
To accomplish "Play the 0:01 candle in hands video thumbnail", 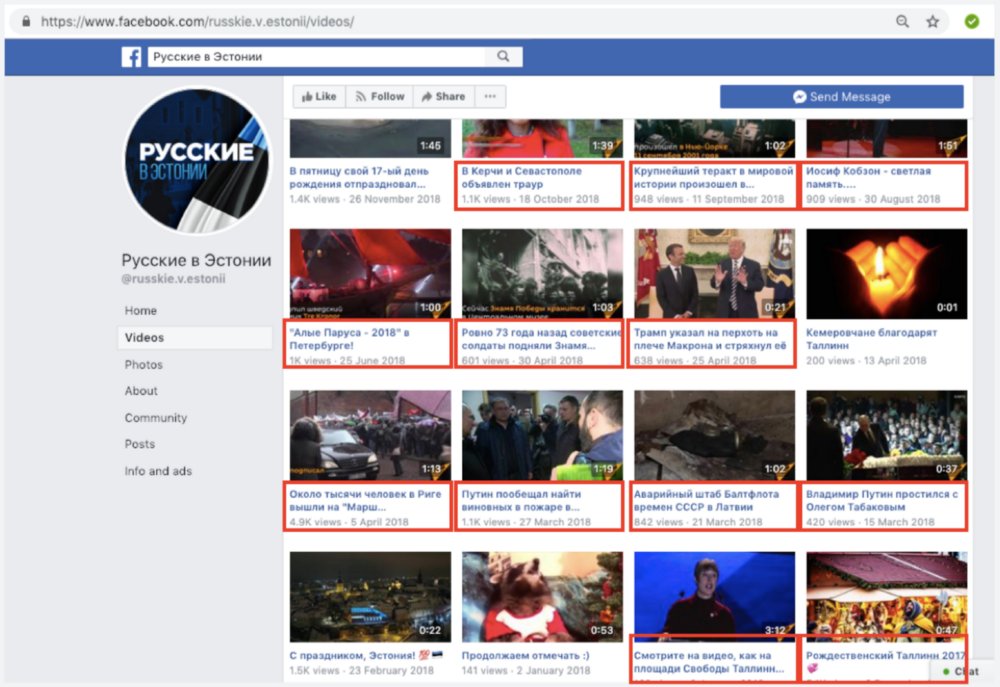I will (886, 274).
